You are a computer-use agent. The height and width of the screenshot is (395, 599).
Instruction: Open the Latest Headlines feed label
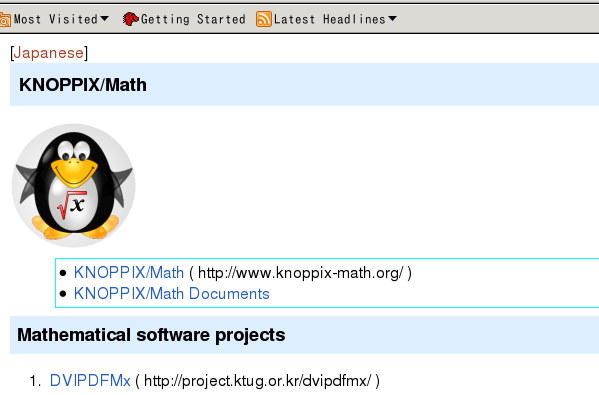(x=330, y=19)
